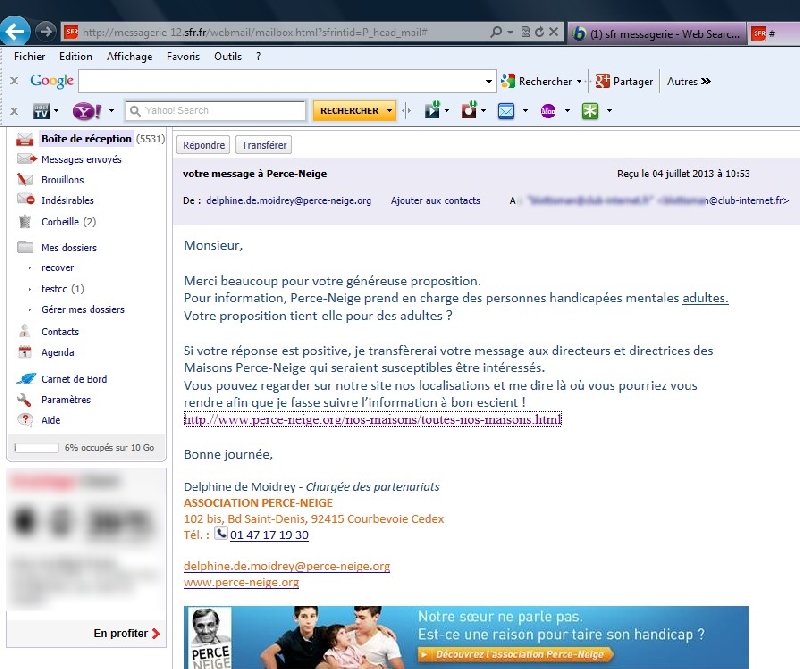Click the www.perce-neige.org signature link
The height and width of the screenshot is (669, 800).
pos(241,582)
